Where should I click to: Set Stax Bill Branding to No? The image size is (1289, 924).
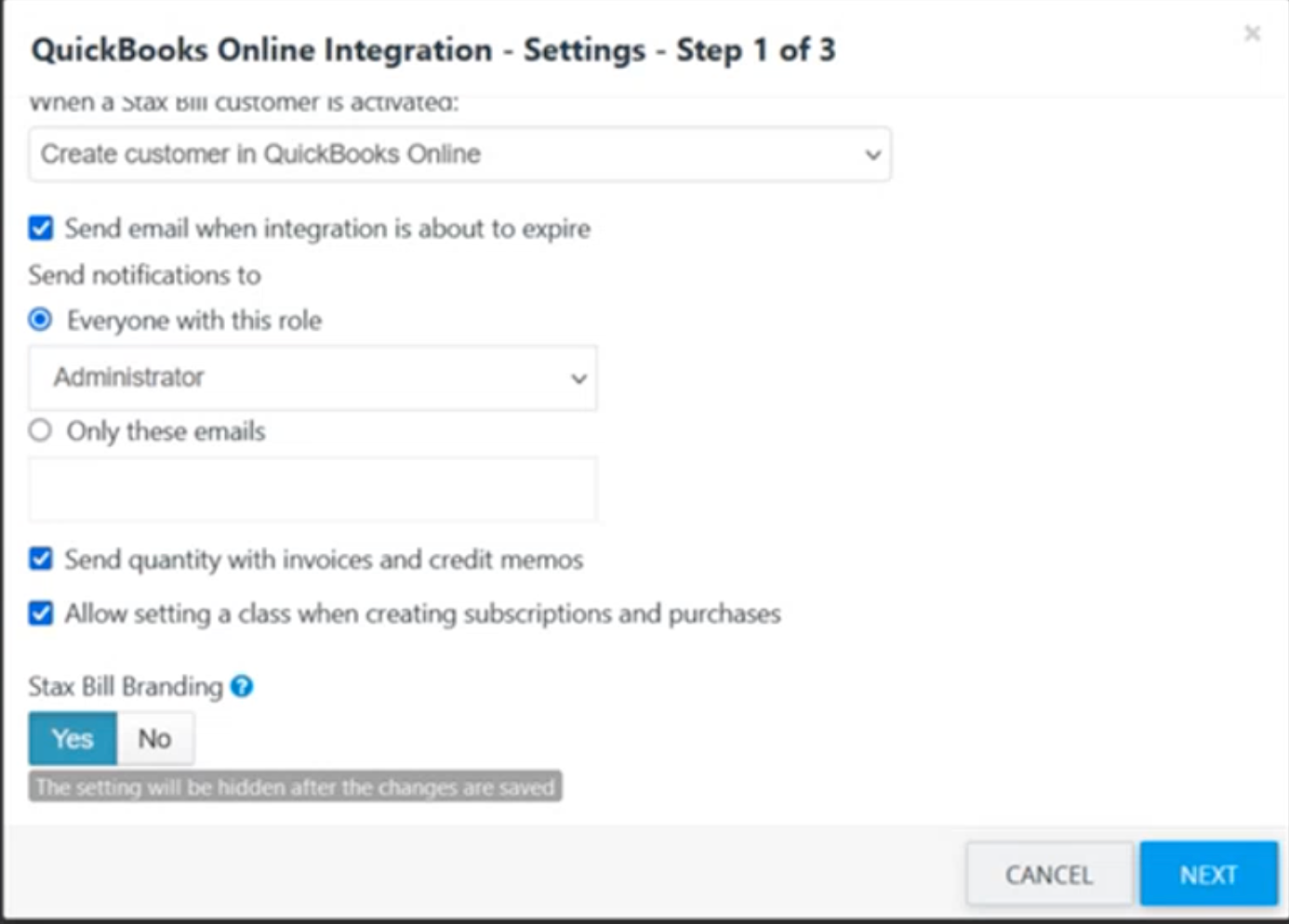pos(155,739)
